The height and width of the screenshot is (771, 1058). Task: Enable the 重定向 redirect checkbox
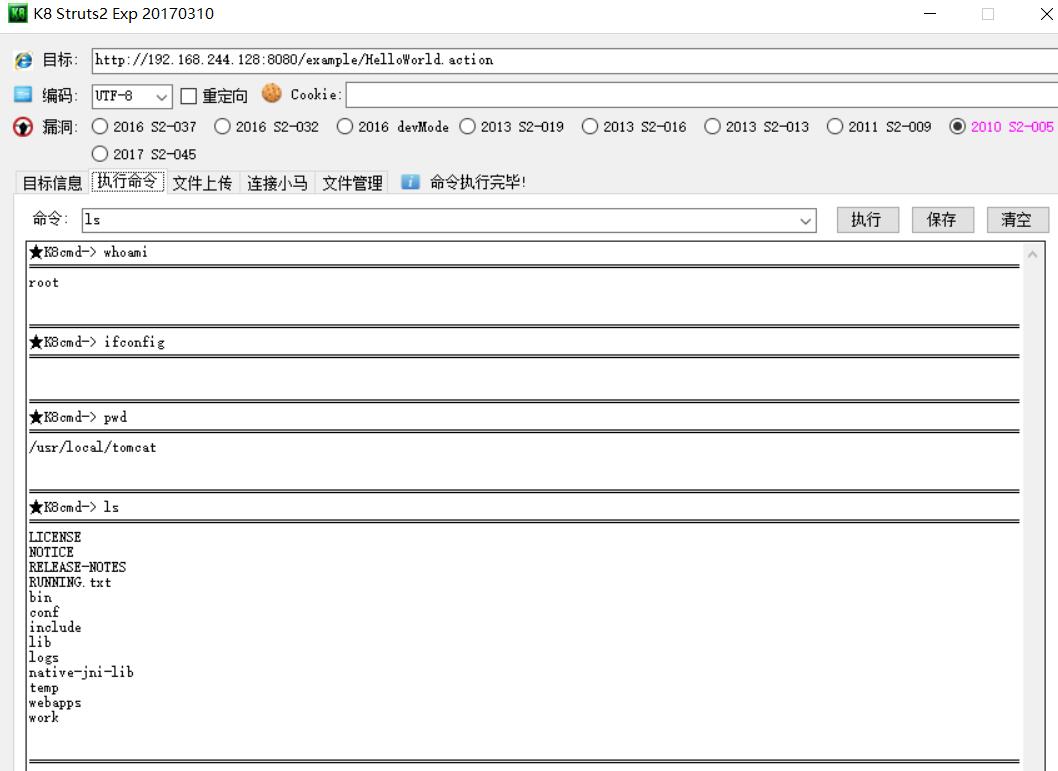click(189, 96)
